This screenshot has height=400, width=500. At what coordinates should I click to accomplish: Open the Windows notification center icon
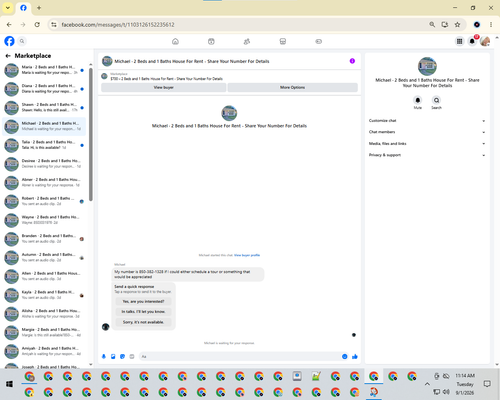pos(487,384)
